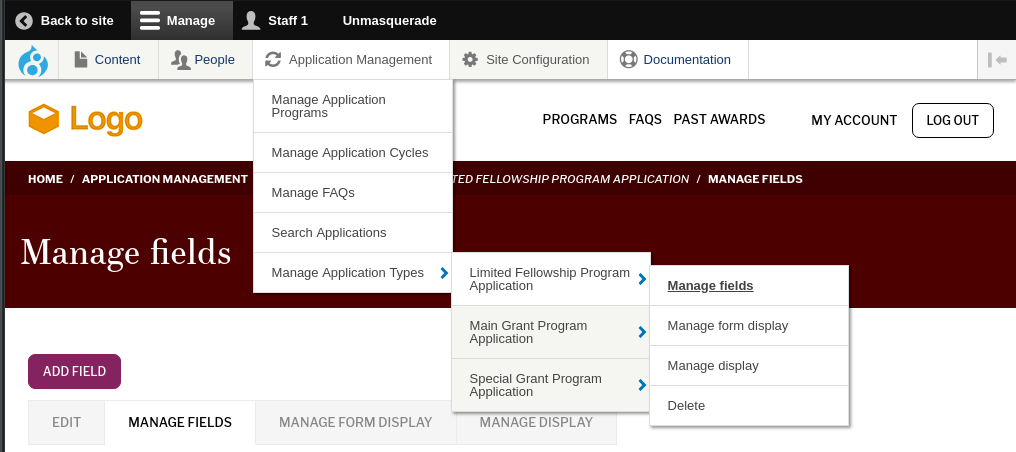Click the Staff 1 user icon

click(x=251, y=20)
